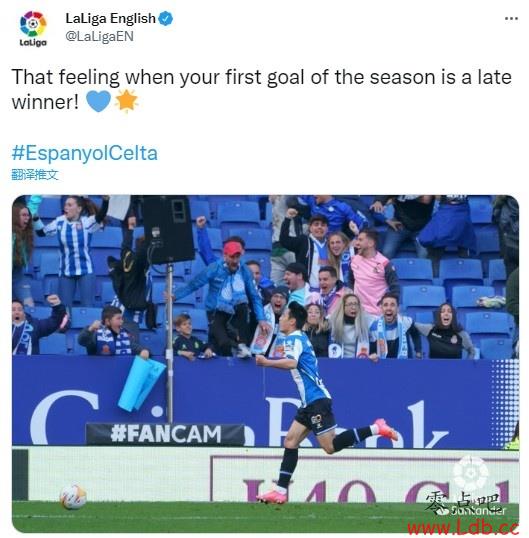Screen dimensions: 529x538
Task: Click the www.Ldb.cc red watermark text
Action: (463, 527)
